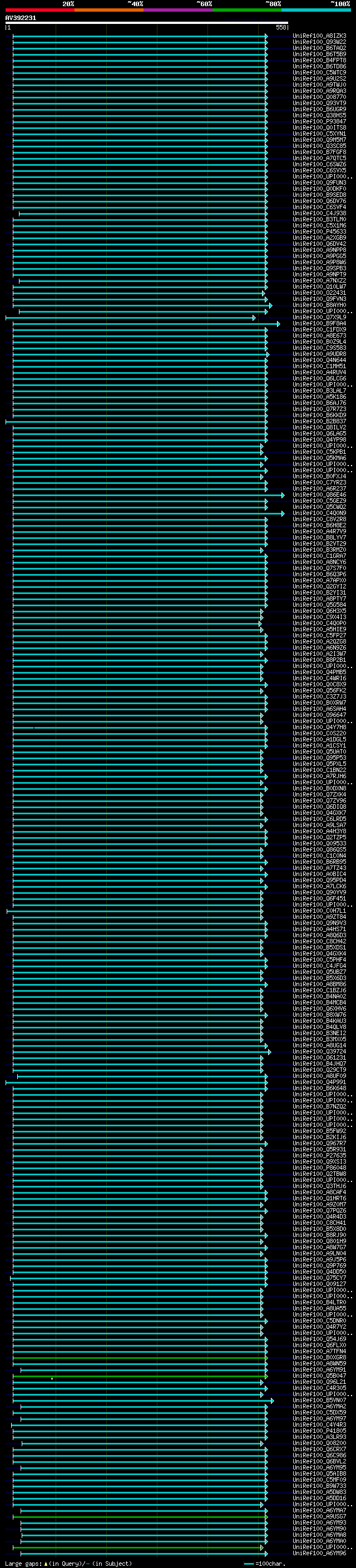The image size is (356, 1568).
Task: Select hit UniRef100_B0FXJ4
Action: pos(319,477)
